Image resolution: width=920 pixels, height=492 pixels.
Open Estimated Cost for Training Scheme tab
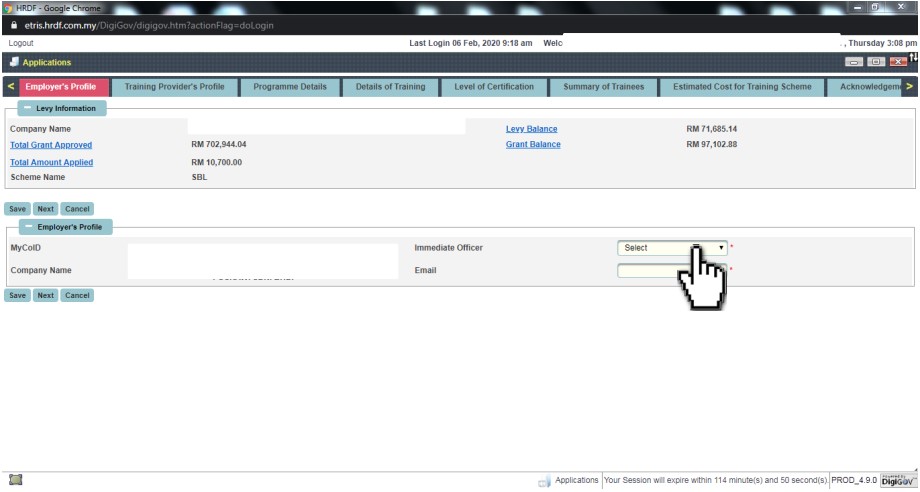pyautogui.click(x=742, y=87)
